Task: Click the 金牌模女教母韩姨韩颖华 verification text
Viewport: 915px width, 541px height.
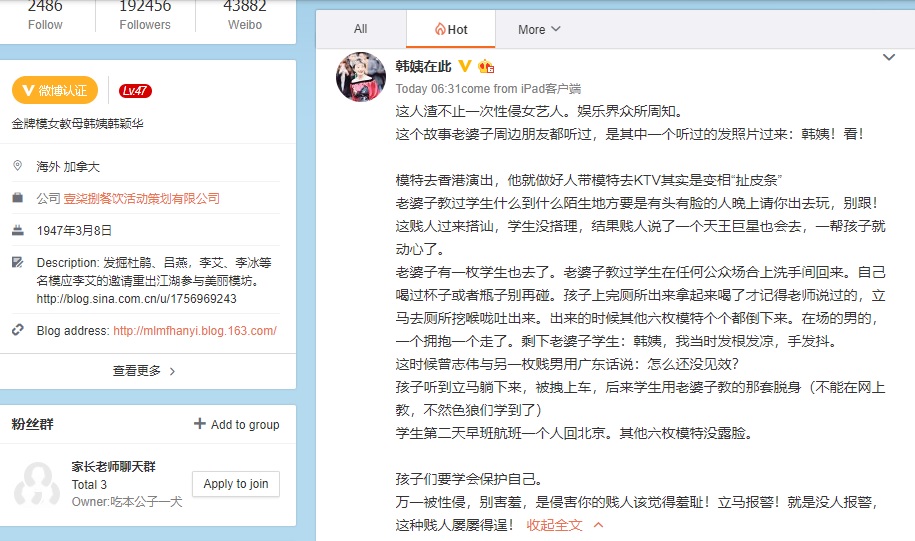Action: 78,124
